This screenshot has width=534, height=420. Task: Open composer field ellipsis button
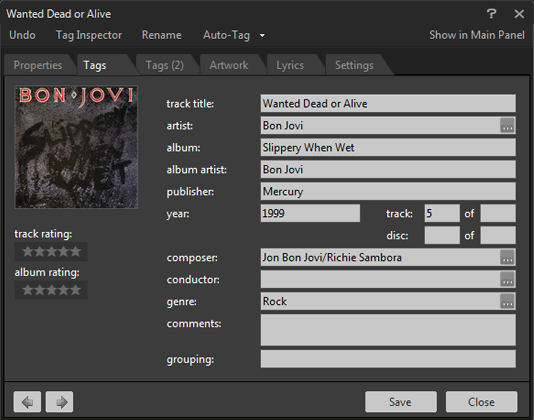tap(507, 258)
